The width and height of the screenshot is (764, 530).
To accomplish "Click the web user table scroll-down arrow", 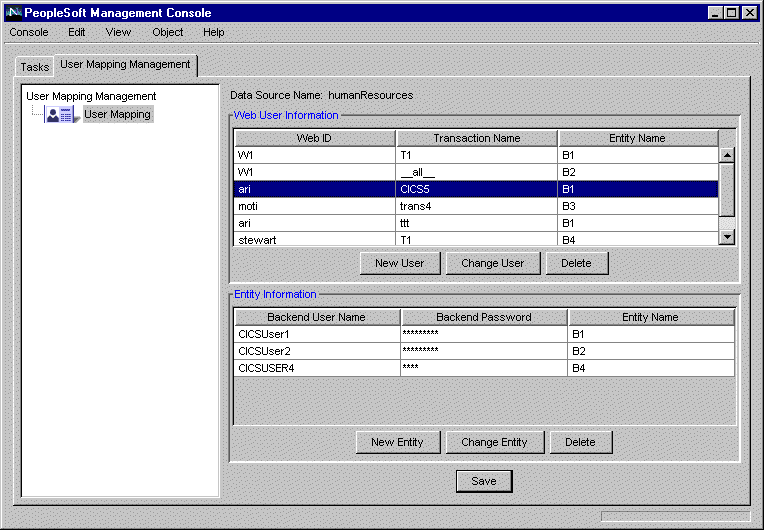I will coord(727,237).
